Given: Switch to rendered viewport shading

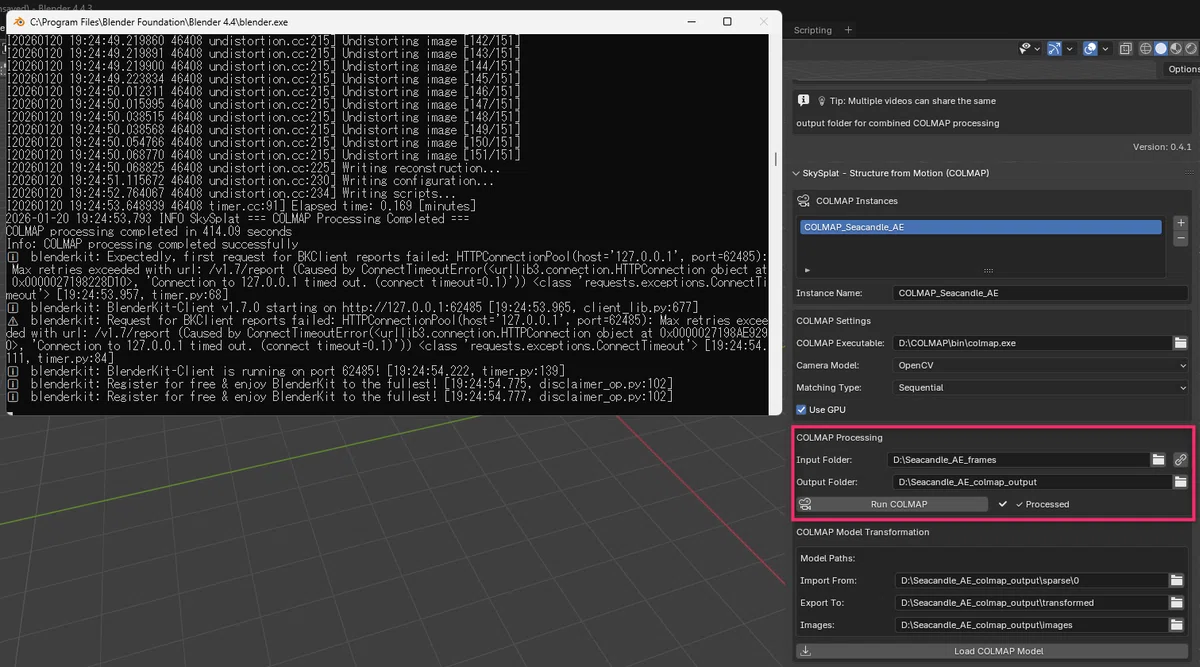Looking at the screenshot, I should [x=1190, y=48].
